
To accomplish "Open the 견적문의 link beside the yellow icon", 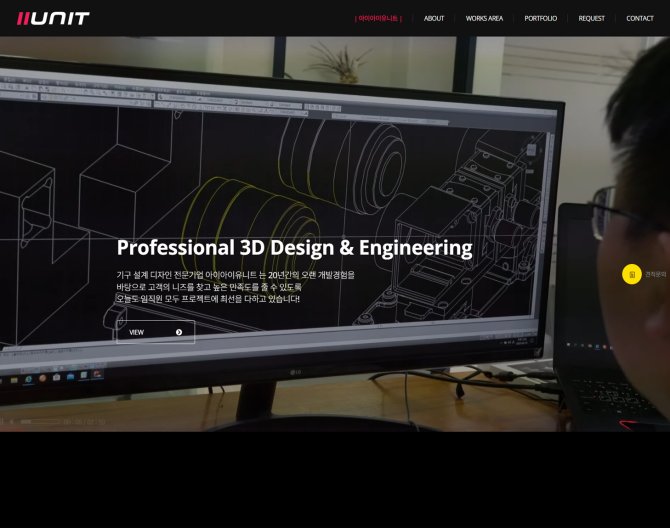I will tap(655, 274).
